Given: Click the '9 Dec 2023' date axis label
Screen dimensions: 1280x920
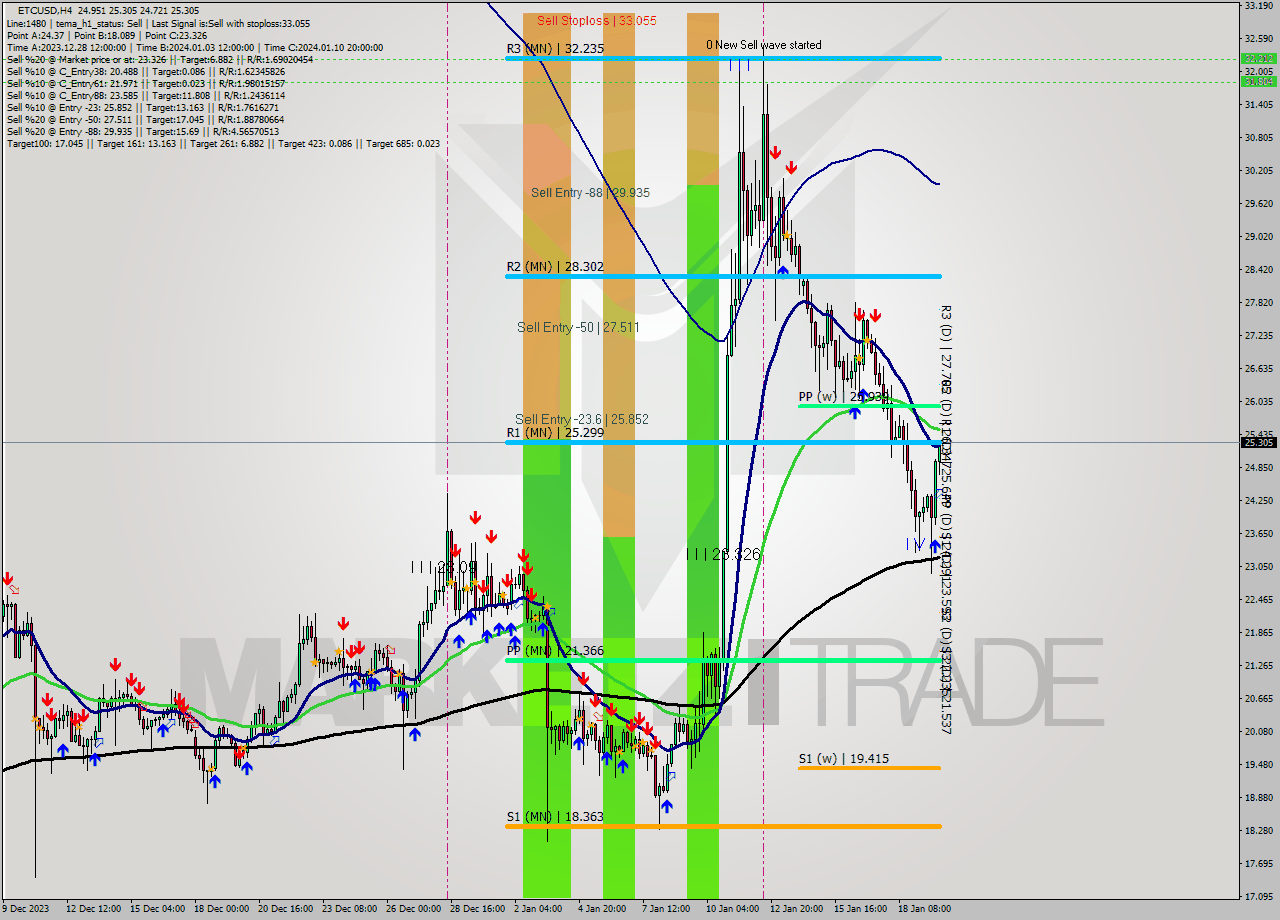Looking at the screenshot, I should [25, 909].
